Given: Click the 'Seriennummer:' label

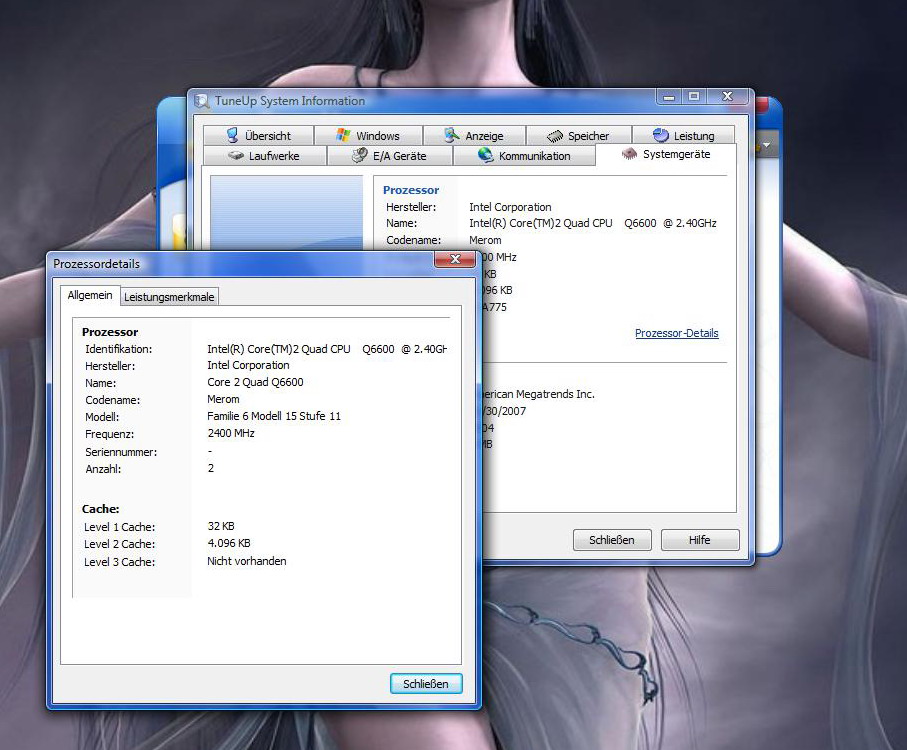Looking at the screenshot, I should coord(121,452).
